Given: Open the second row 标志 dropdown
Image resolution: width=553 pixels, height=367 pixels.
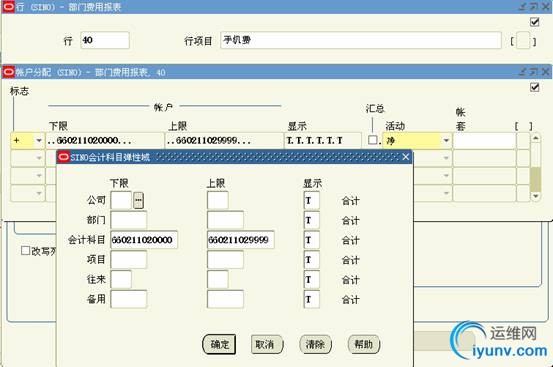Looking at the screenshot, I should pyautogui.click(x=39, y=158).
